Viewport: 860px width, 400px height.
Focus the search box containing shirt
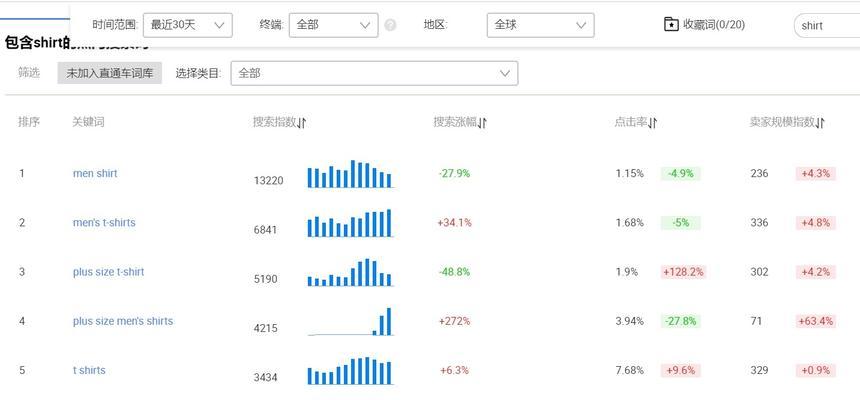click(x=827, y=26)
